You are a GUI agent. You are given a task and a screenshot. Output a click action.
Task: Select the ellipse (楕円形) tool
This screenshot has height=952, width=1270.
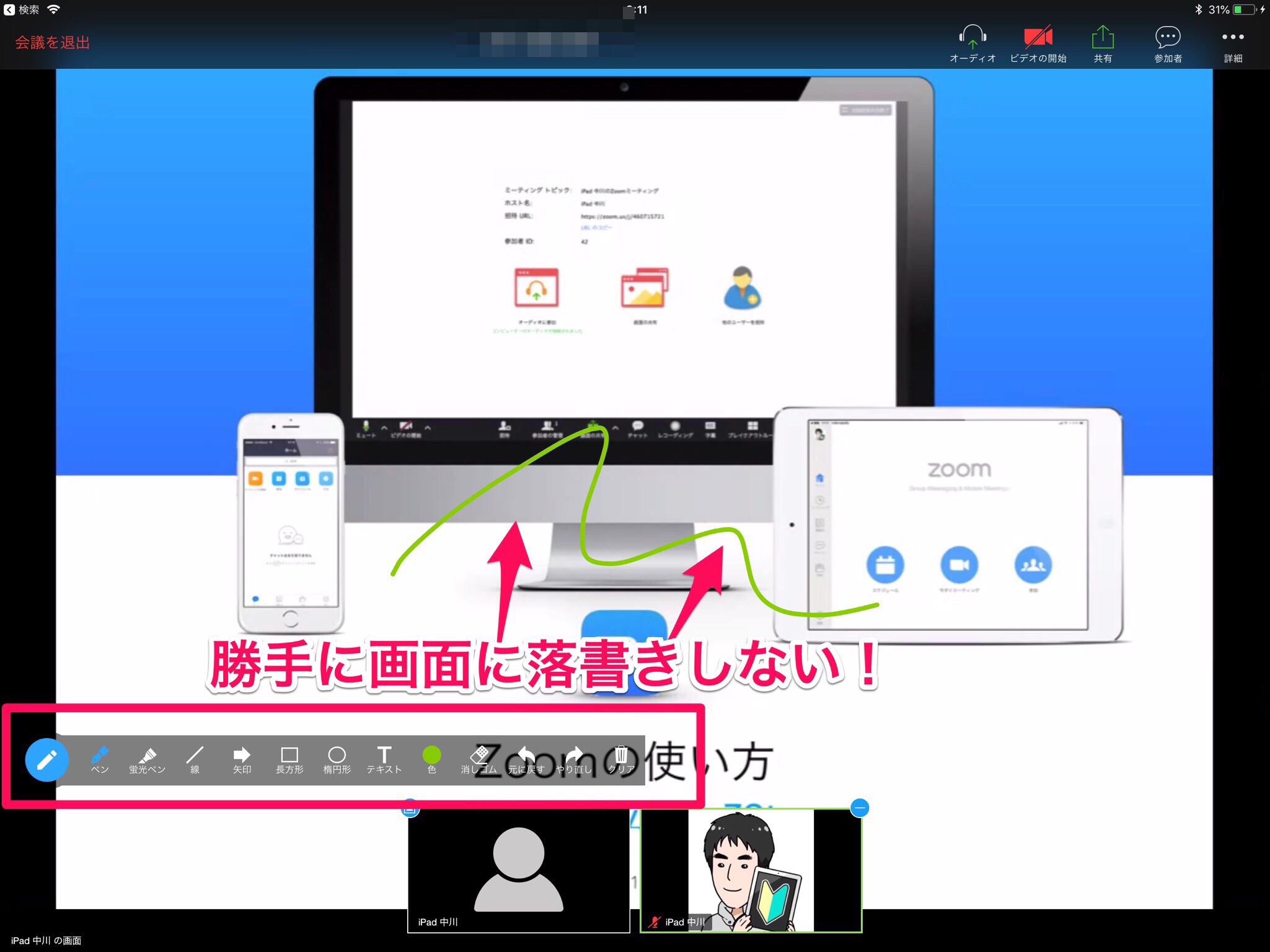[337, 760]
